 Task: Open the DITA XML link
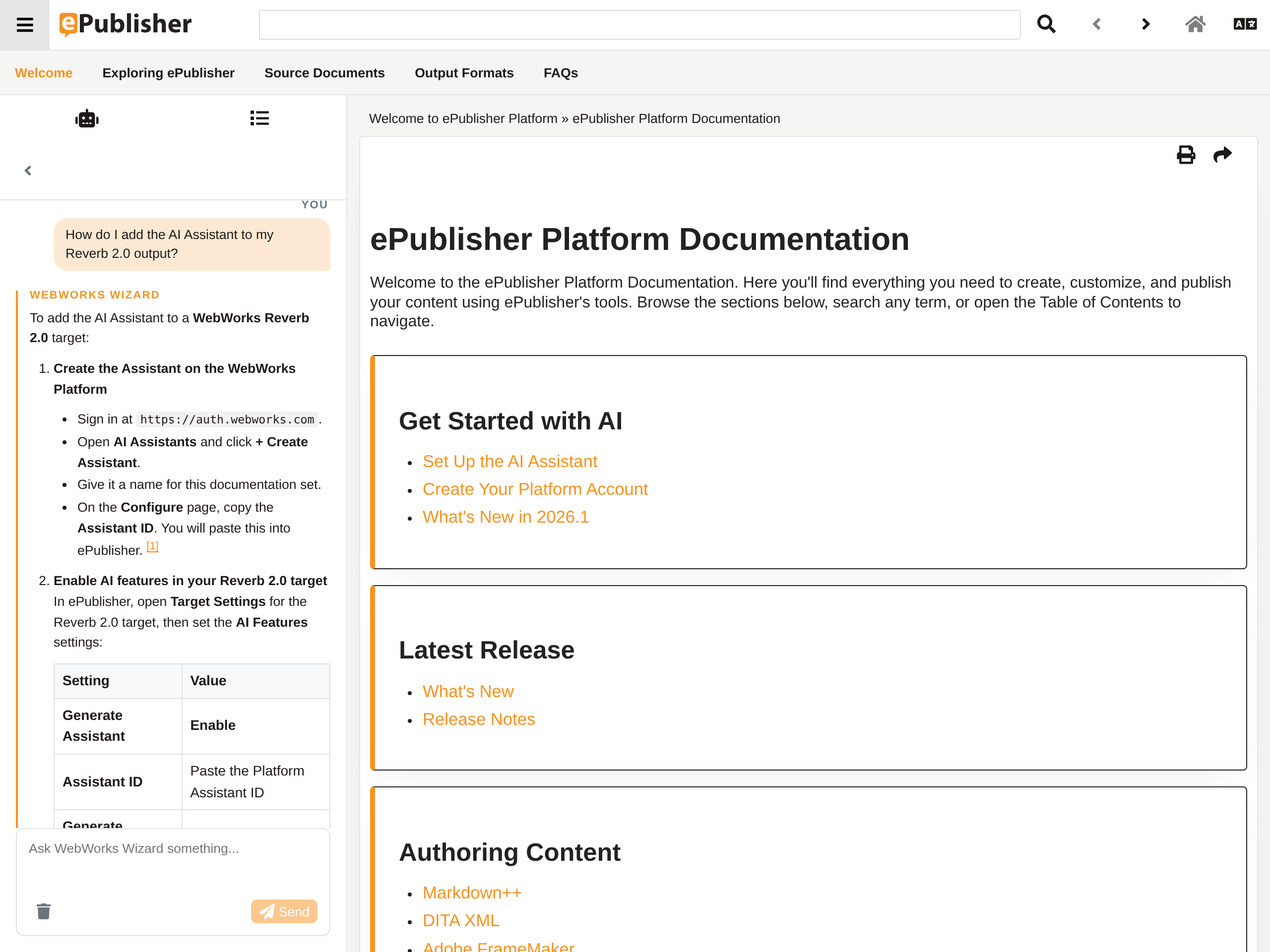point(460,920)
